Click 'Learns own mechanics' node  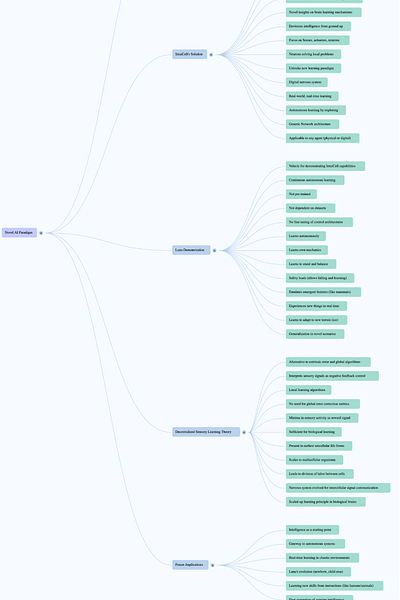[x=307, y=250]
